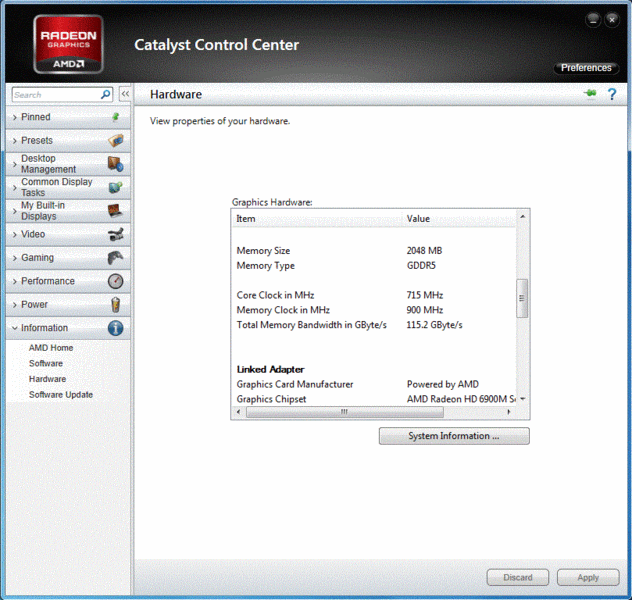632x600 pixels.
Task: Click the scroll left arrow of hardware list
Action: click(239, 412)
